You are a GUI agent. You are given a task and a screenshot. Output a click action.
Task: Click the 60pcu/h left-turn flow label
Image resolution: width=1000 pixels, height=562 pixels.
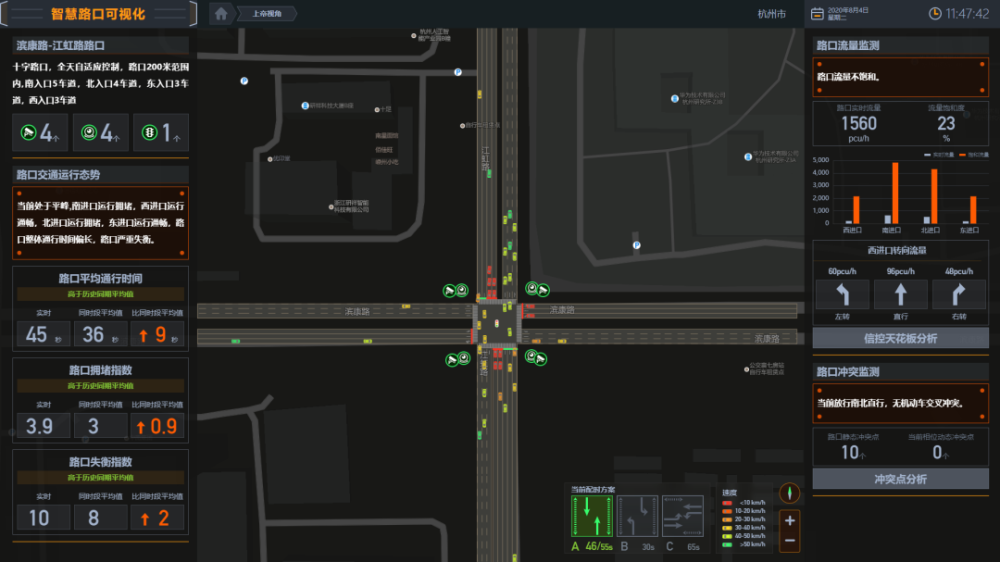coord(842,272)
